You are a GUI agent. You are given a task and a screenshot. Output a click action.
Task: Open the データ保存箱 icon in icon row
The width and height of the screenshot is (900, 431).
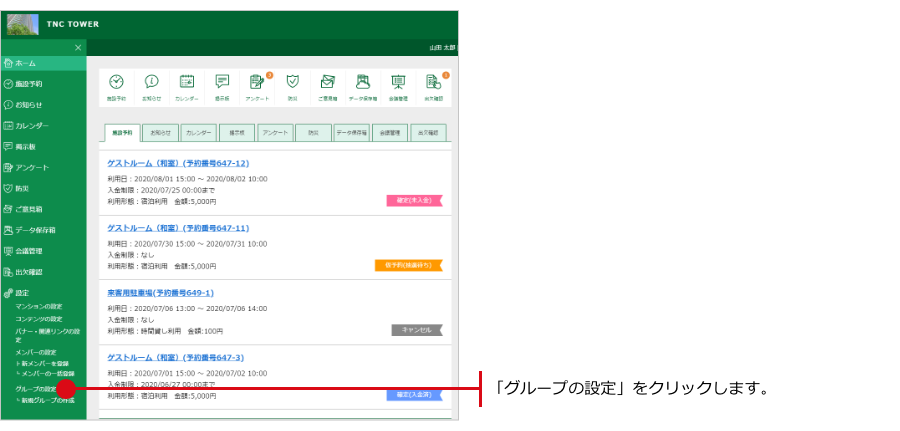click(x=363, y=84)
